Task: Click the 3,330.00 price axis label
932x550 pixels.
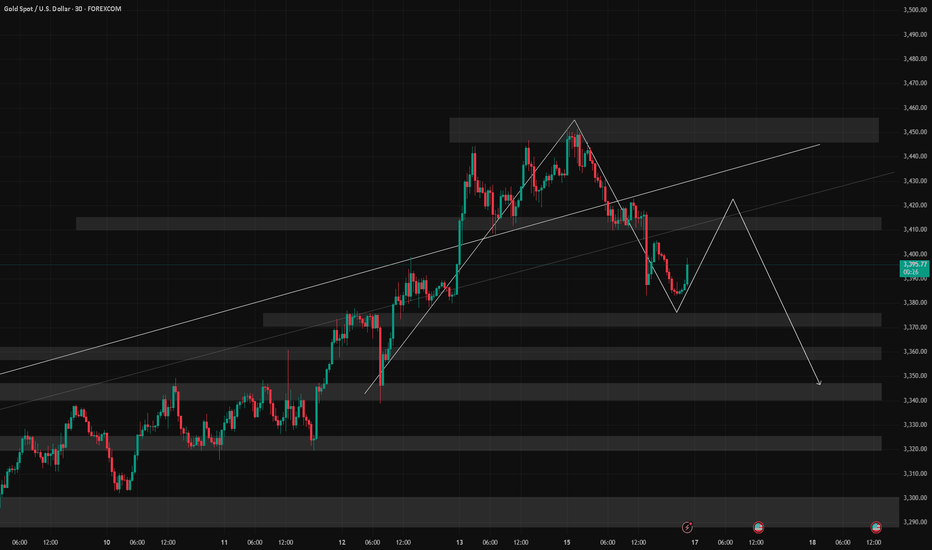Action: pos(915,425)
